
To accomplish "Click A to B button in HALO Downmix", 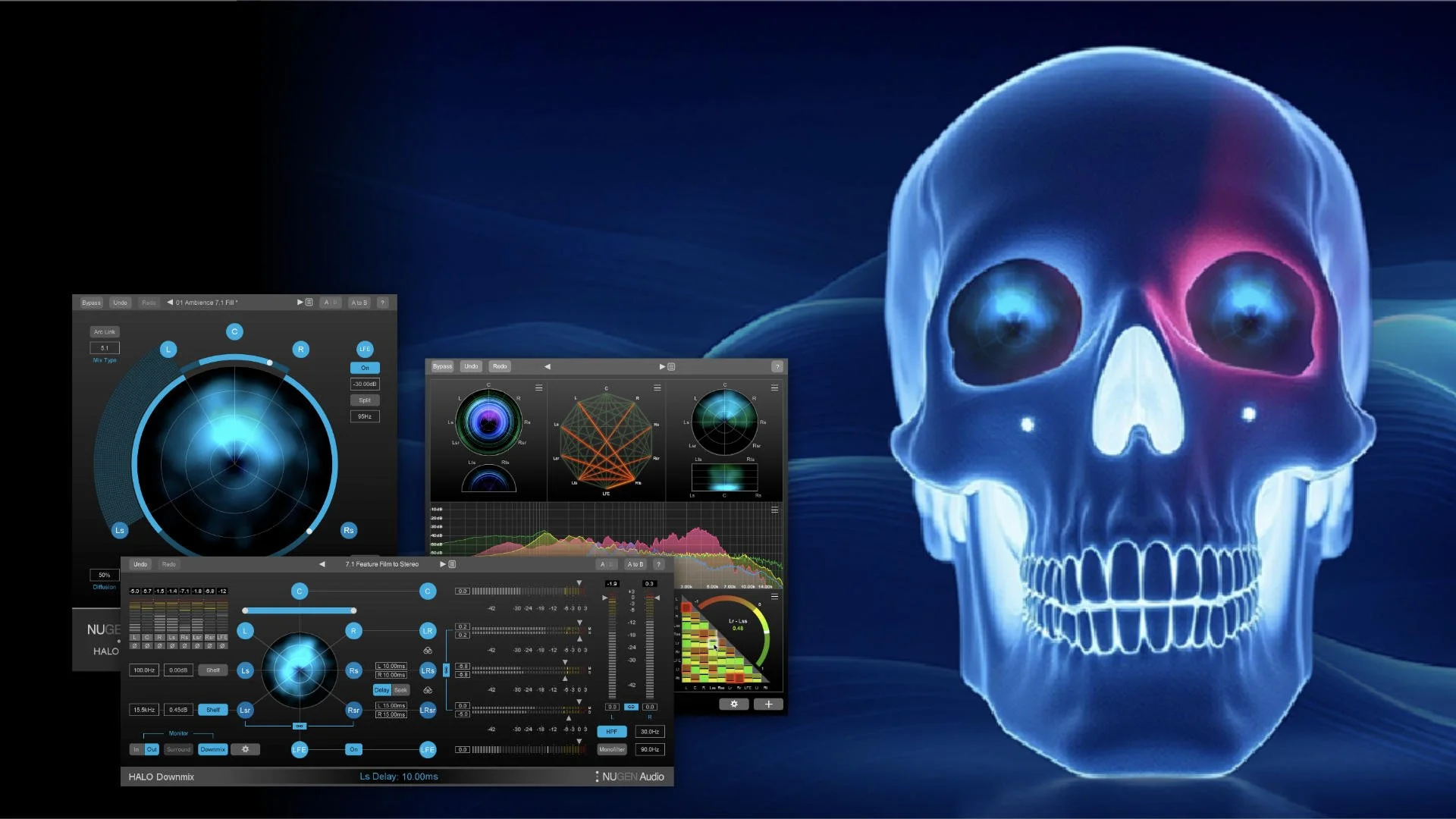I will pyautogui.click(x=635, y=564).
